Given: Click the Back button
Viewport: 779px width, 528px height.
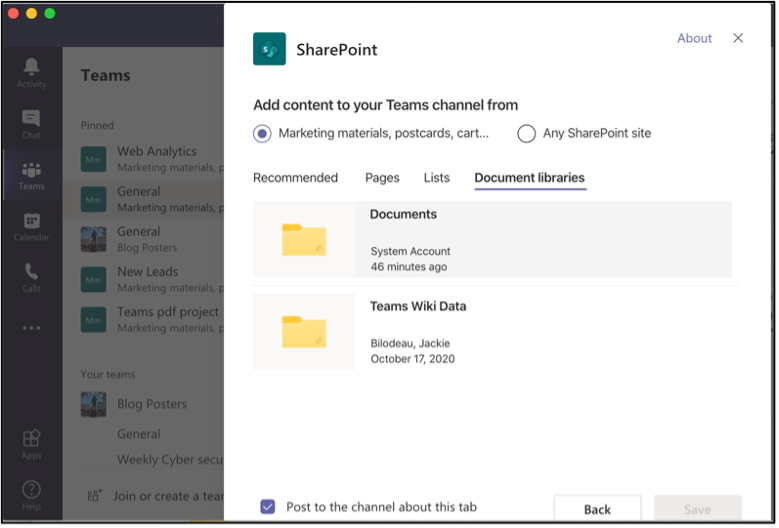Looking at the screenshot, I should [x=598, y=510].
